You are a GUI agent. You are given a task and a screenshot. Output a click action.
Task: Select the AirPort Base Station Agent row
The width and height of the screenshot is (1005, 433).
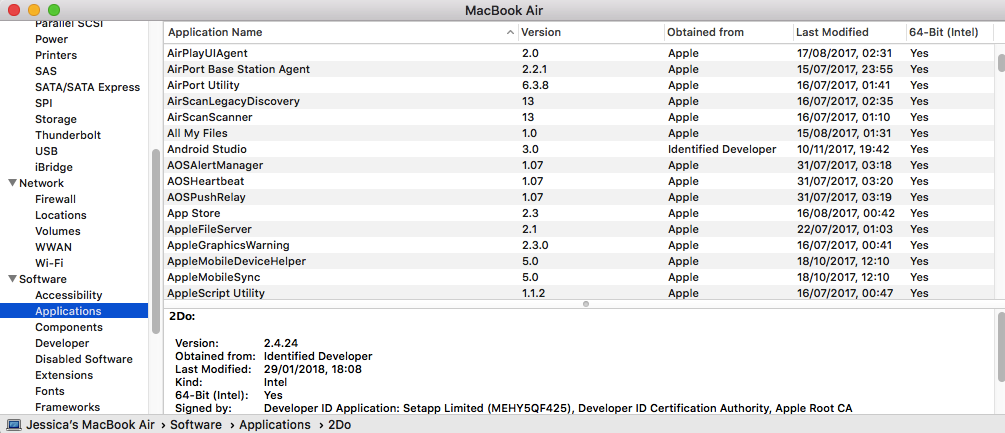pos(579,69)
